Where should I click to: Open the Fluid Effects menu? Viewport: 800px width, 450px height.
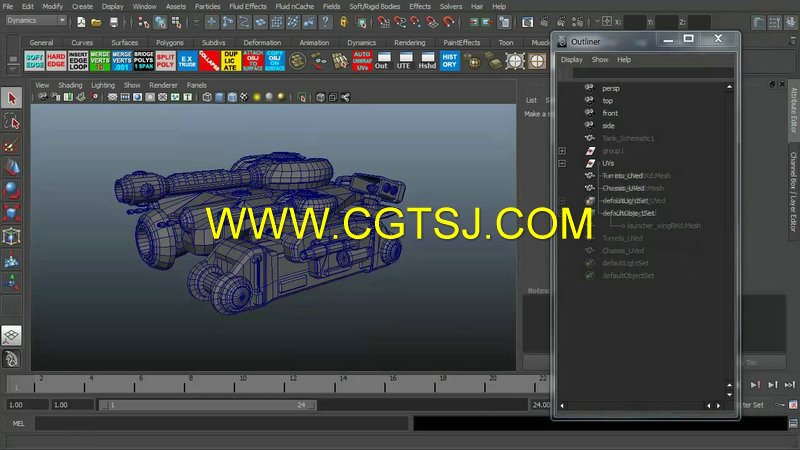click(x=248, y=7)
